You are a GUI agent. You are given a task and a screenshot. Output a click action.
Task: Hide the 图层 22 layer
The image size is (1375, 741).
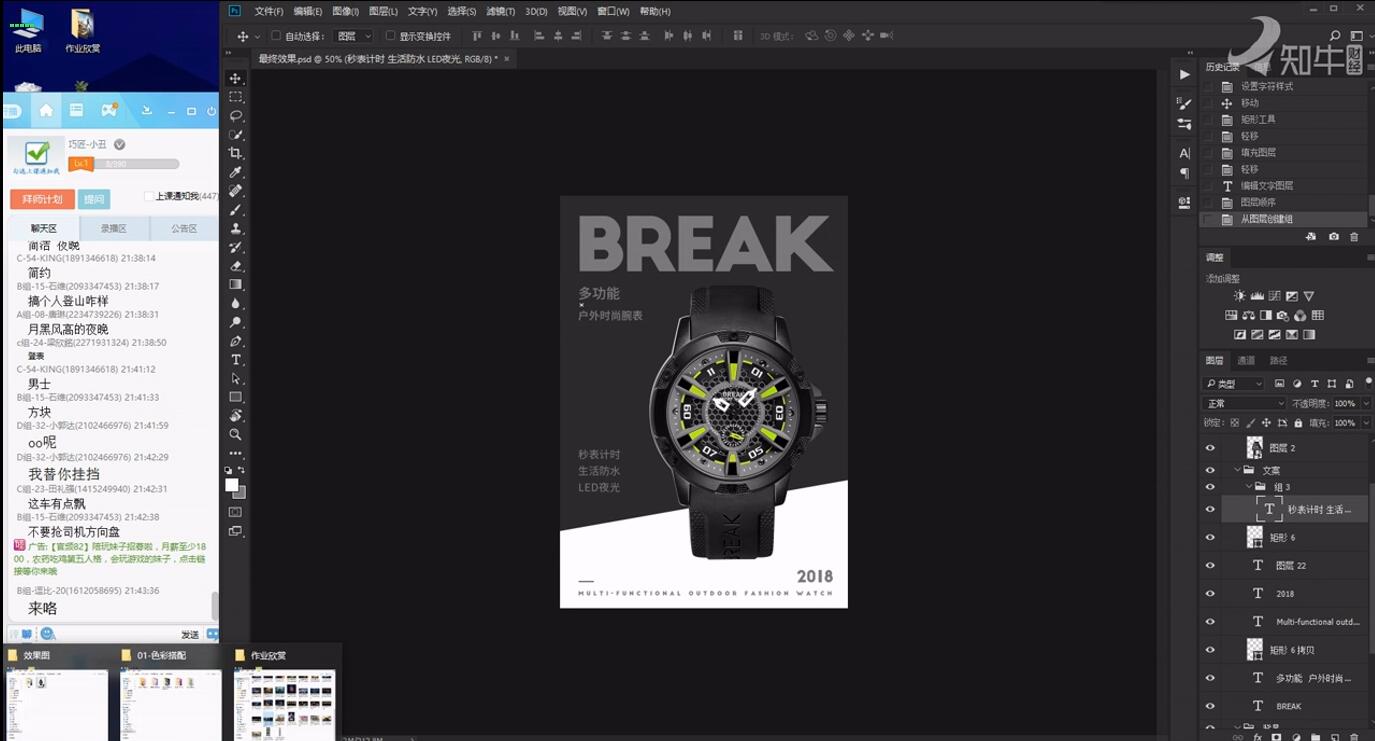1210,566
